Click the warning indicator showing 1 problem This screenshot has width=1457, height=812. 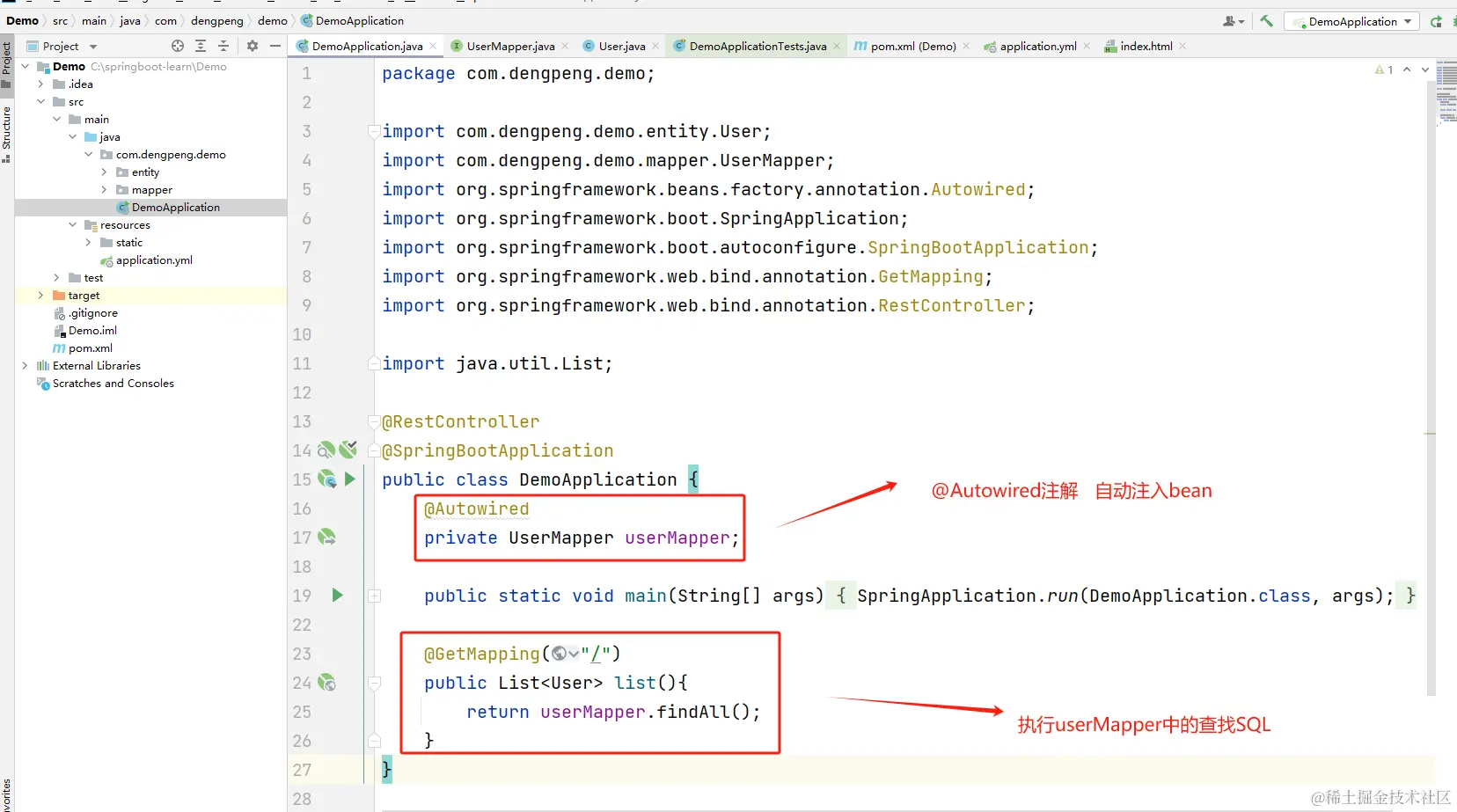pyautogui.click(x=1383, y=69)
